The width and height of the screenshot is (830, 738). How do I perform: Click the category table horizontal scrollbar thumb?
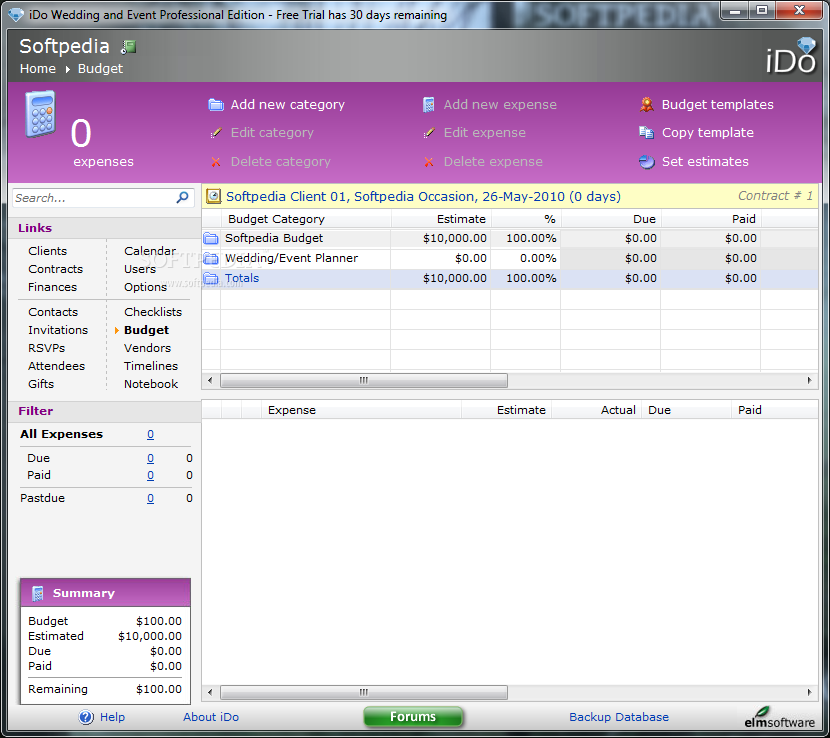tap(364, 381)
